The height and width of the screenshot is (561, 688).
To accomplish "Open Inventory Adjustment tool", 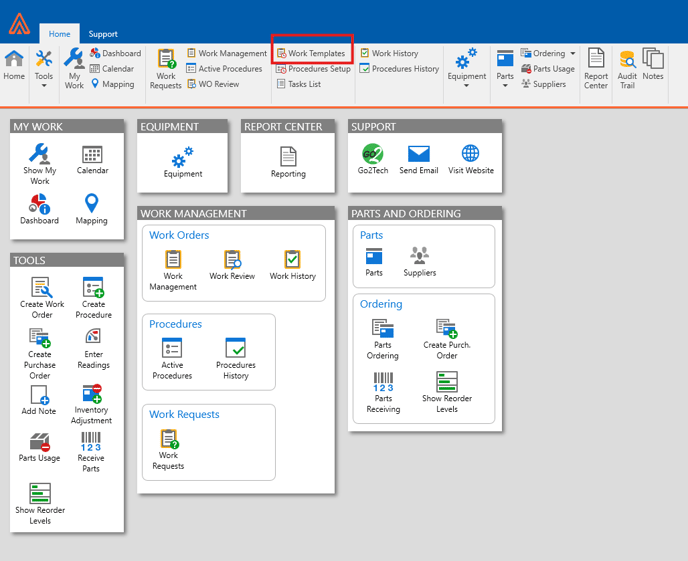I will (91, 404).
